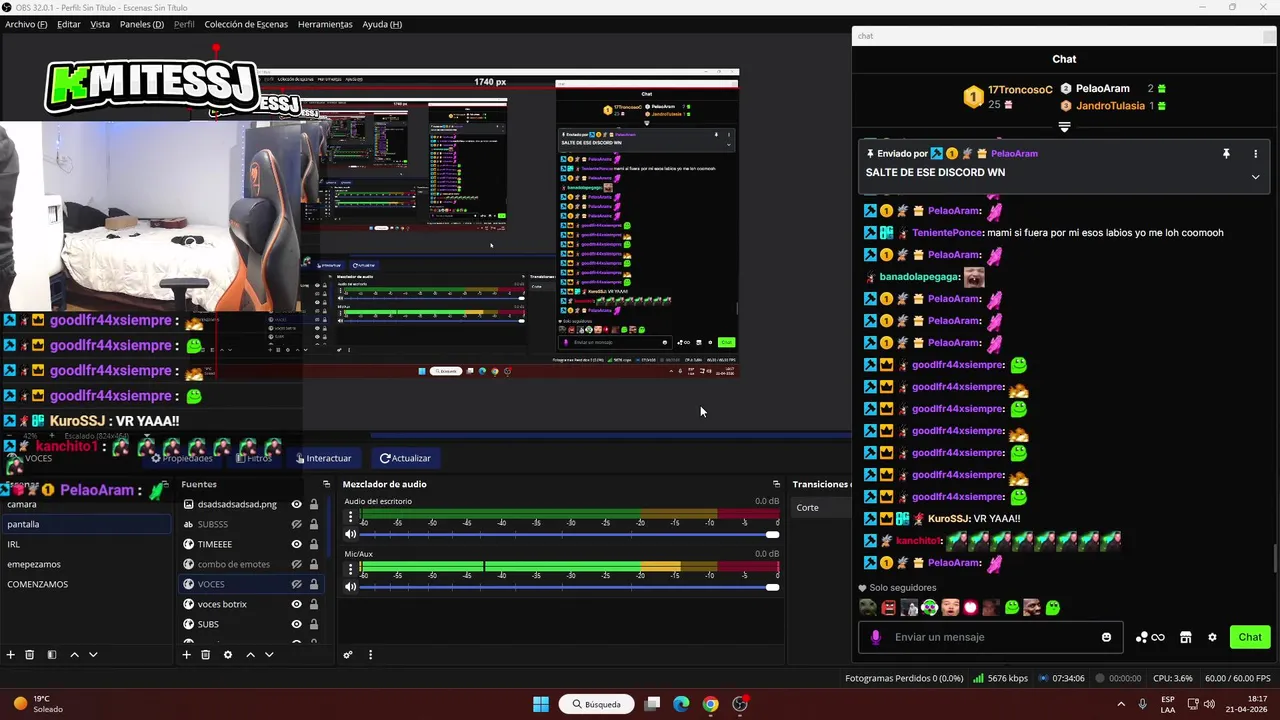Image resolution: width=1280 pixels, height=720 pixels.
Task: Show the combo de emotes source
Action: (296, 564)
